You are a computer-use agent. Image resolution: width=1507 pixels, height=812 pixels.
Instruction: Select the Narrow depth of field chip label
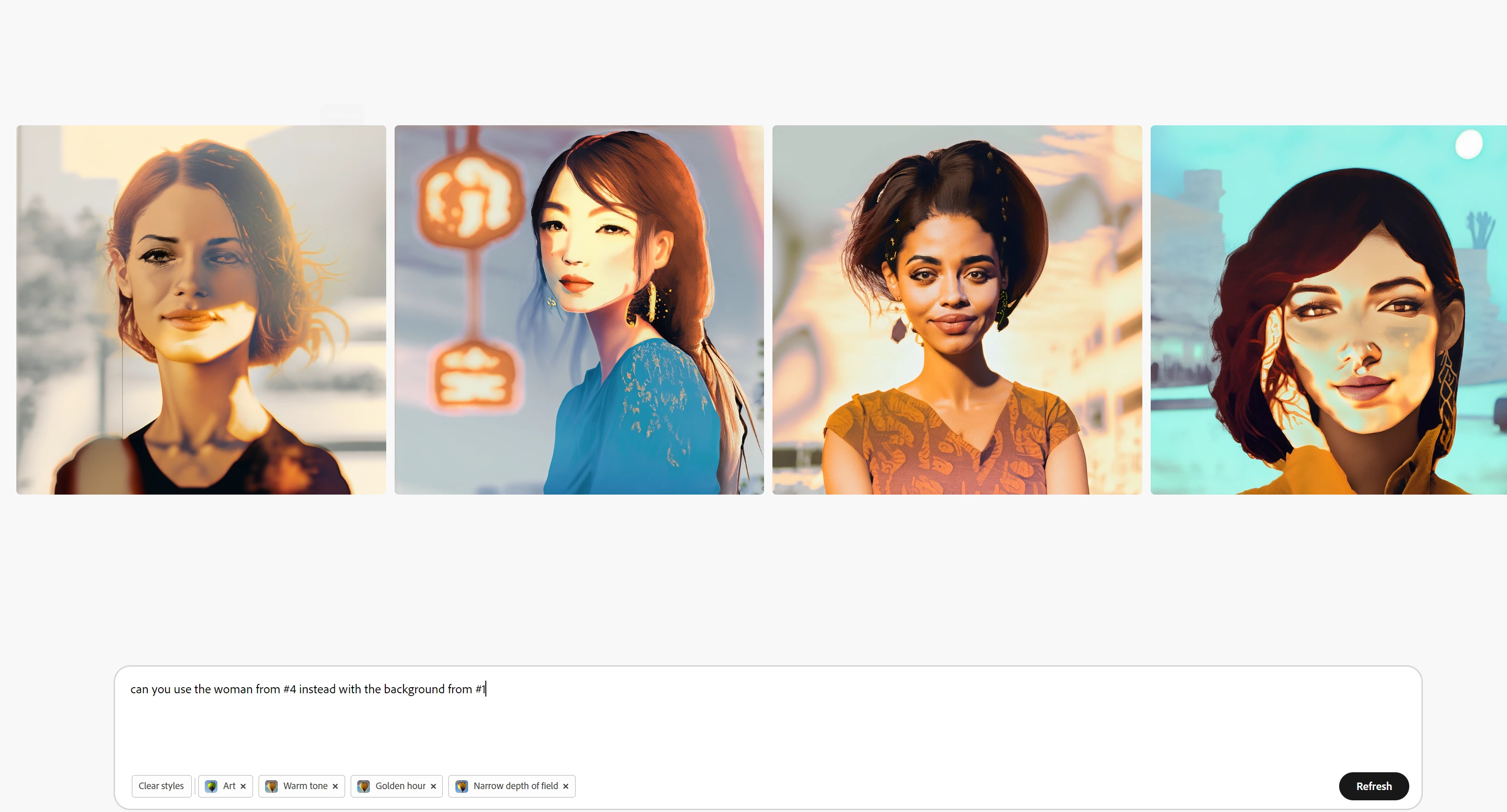point(515,786)
